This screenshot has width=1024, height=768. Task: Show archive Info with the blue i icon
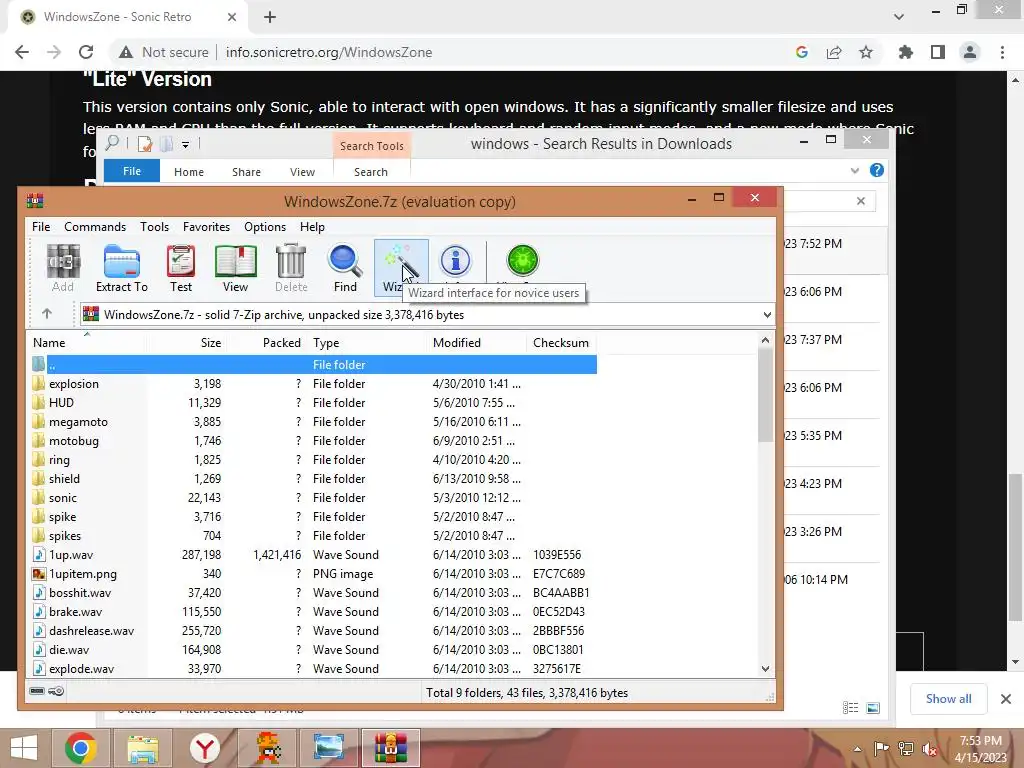(x=455, y=260)
